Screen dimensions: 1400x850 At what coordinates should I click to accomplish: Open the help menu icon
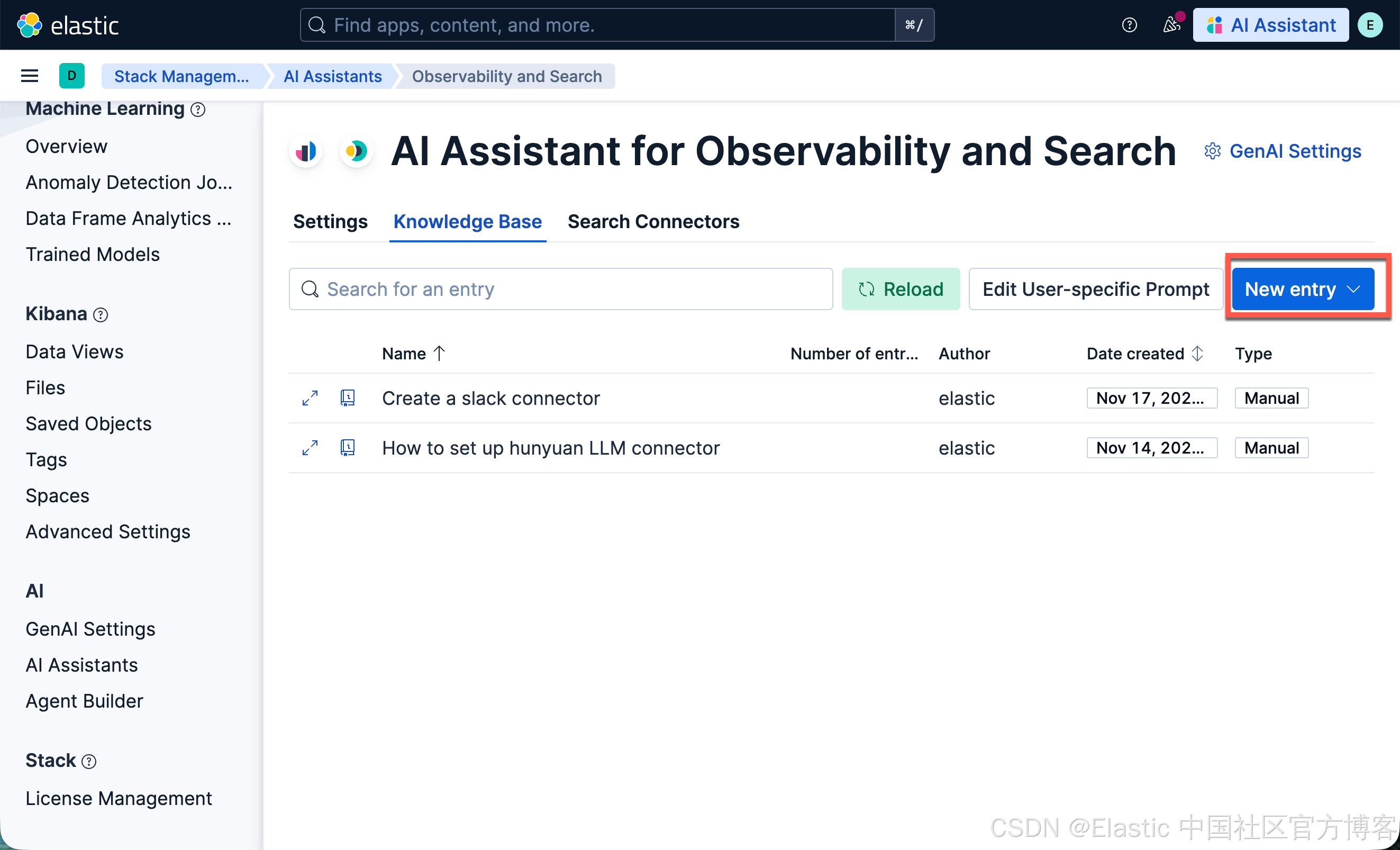point(1129,25)
